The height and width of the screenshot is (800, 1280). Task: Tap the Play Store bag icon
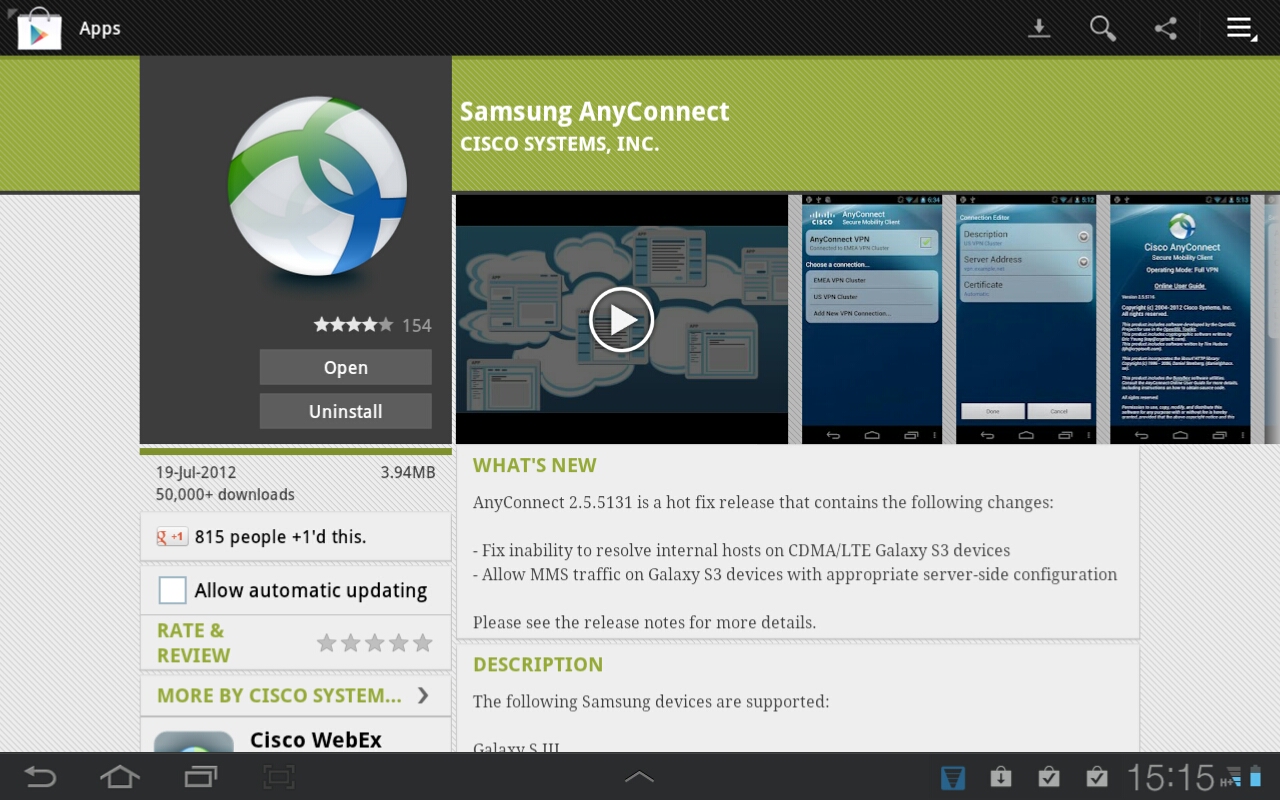(39, 28)
